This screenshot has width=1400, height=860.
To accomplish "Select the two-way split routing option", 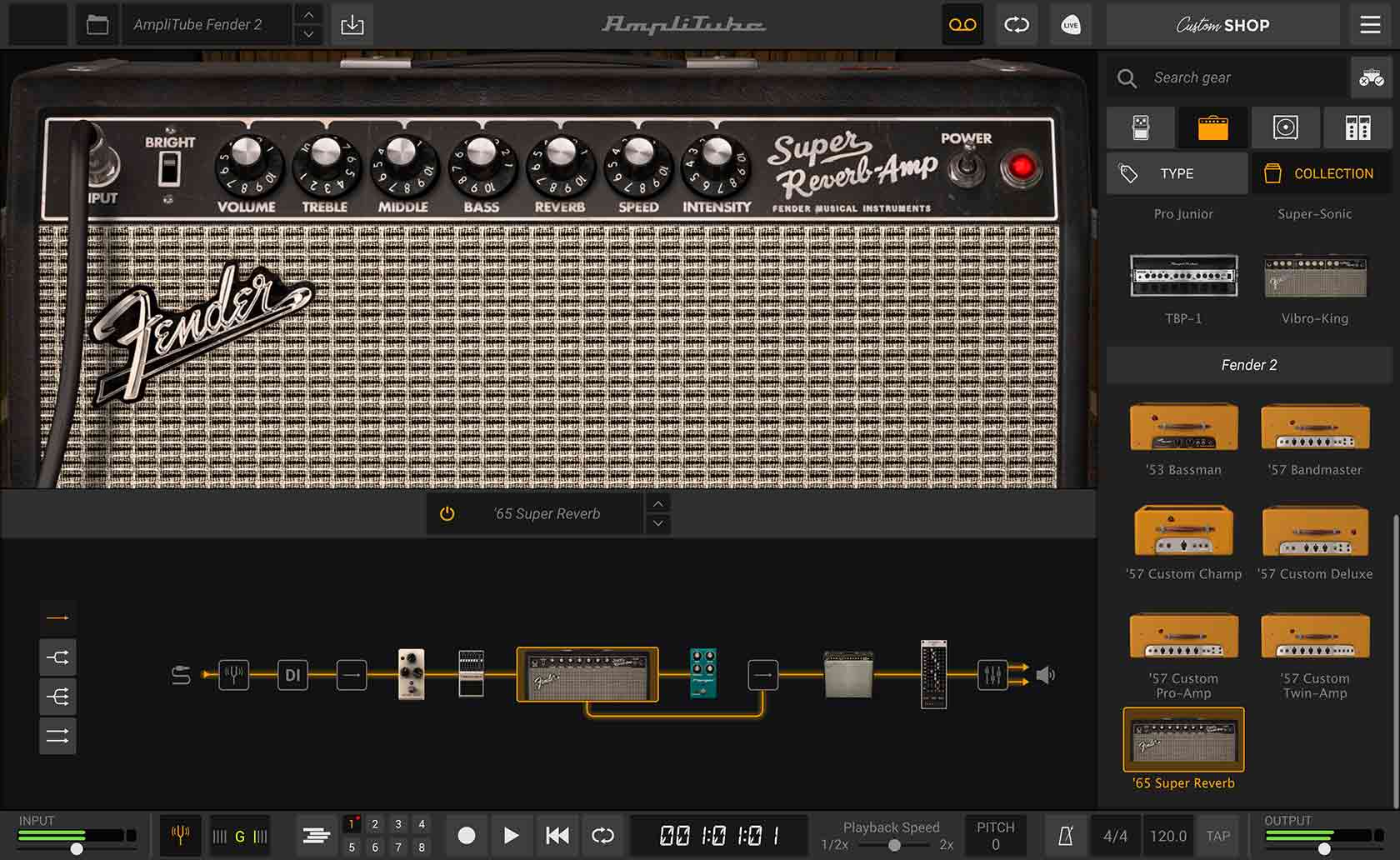I will pyautogui.click(x=57, y=657).
